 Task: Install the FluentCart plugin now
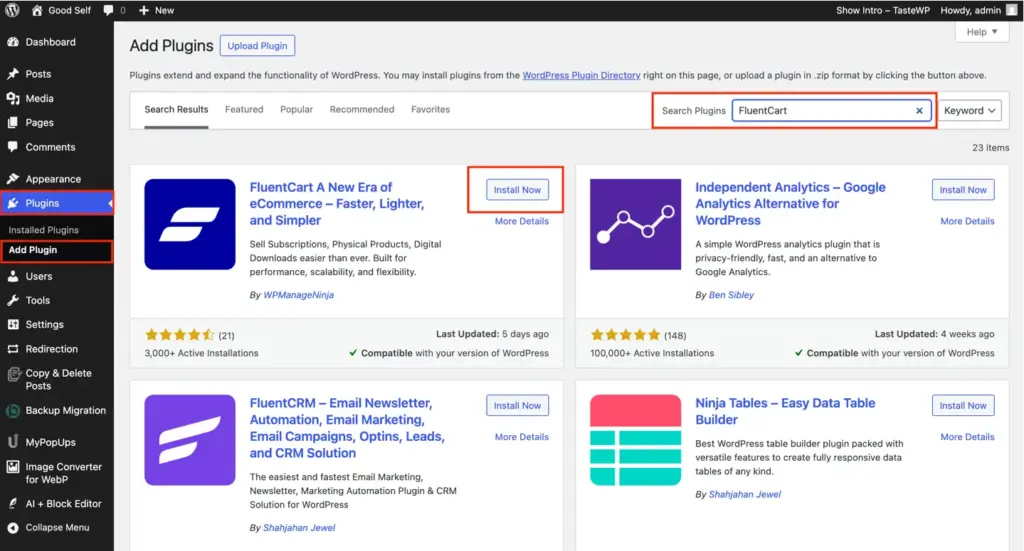click(x=517, y=190)
